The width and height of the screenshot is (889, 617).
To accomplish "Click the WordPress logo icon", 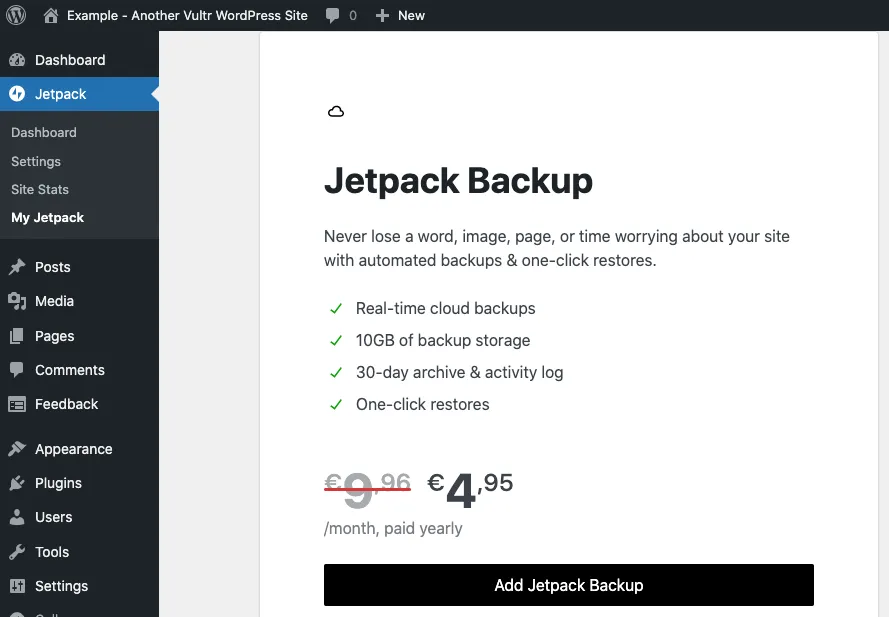I will pos(16,15).
